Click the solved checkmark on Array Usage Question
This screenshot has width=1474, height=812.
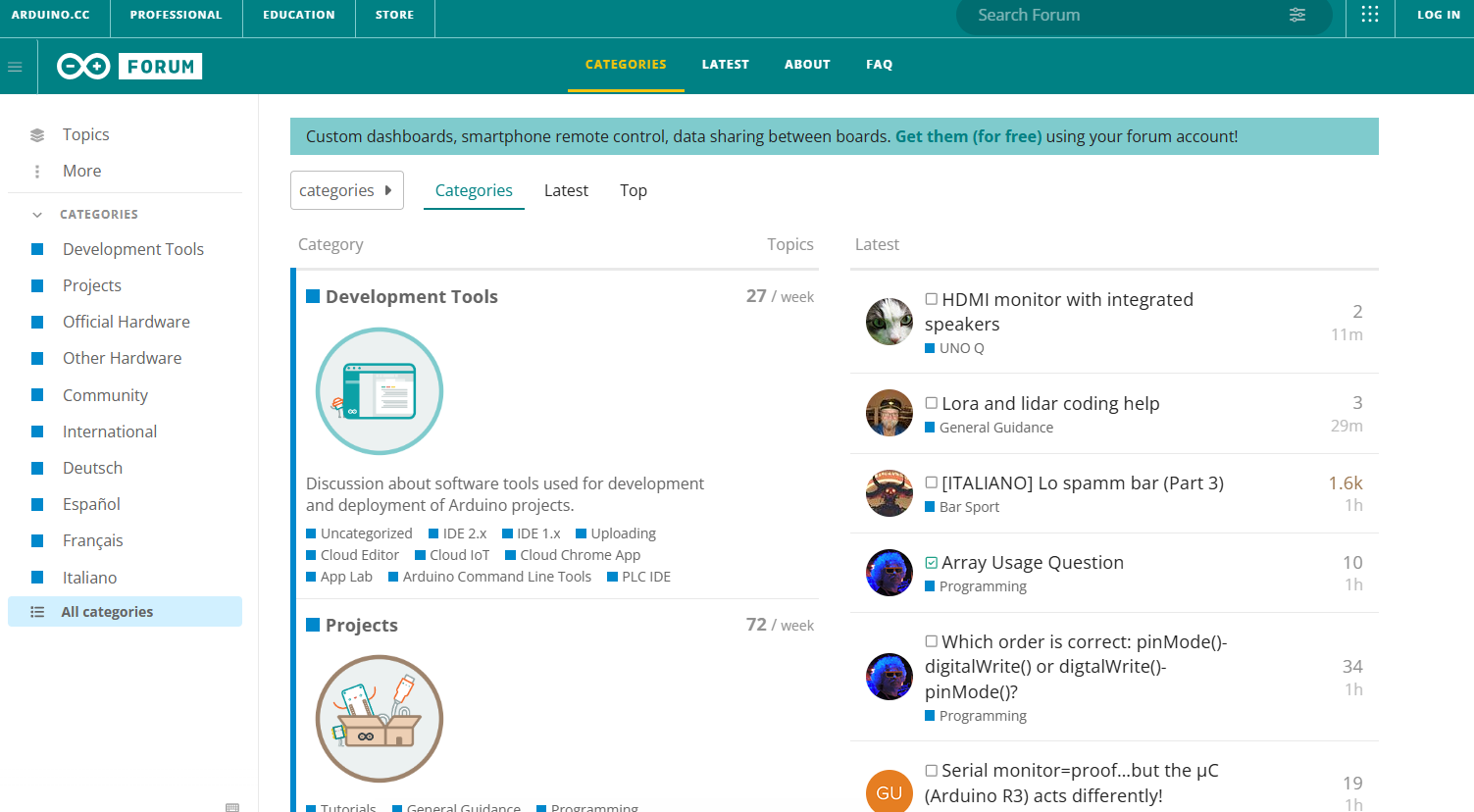930,562
